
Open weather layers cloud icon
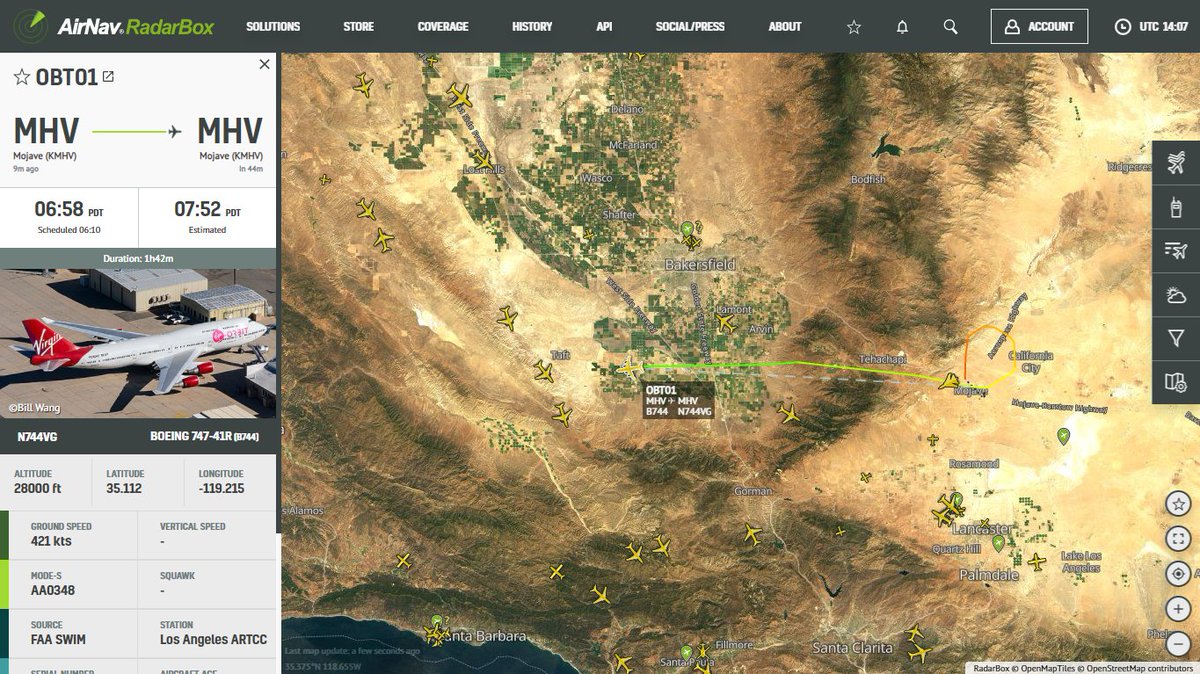click(1176, 295)
